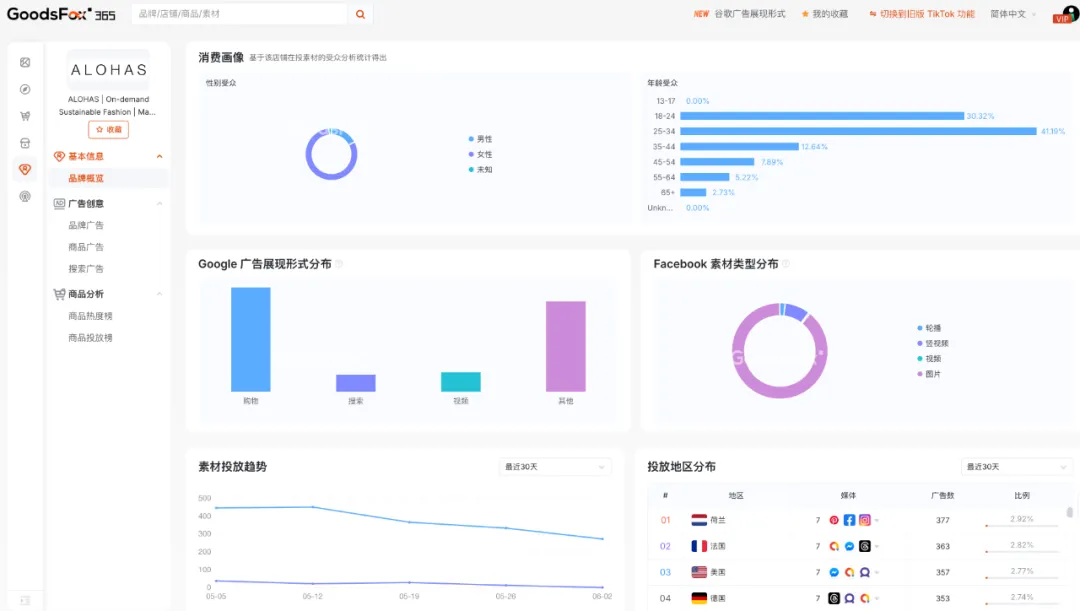Toggle 女性 legend in gender chart
The width and height of the screenshot is (1080, 611).
click(x=481, y=154)
